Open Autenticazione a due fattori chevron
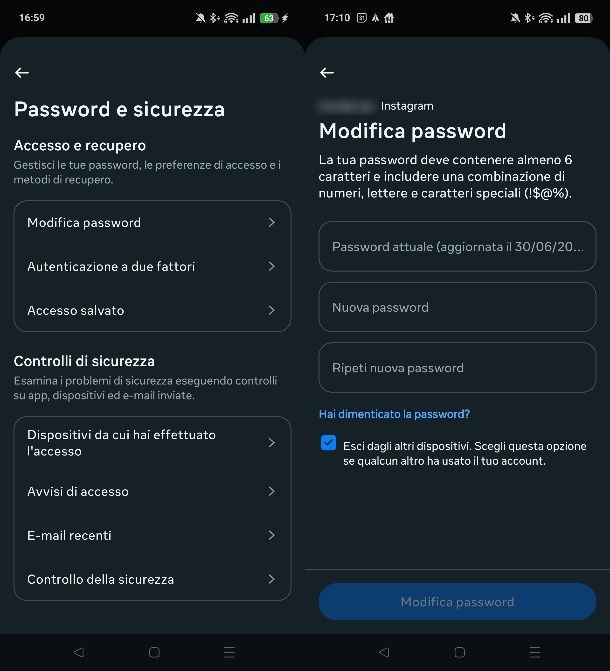Image resolution: width=610 pixels, height=671 pixels. [271, 267]
